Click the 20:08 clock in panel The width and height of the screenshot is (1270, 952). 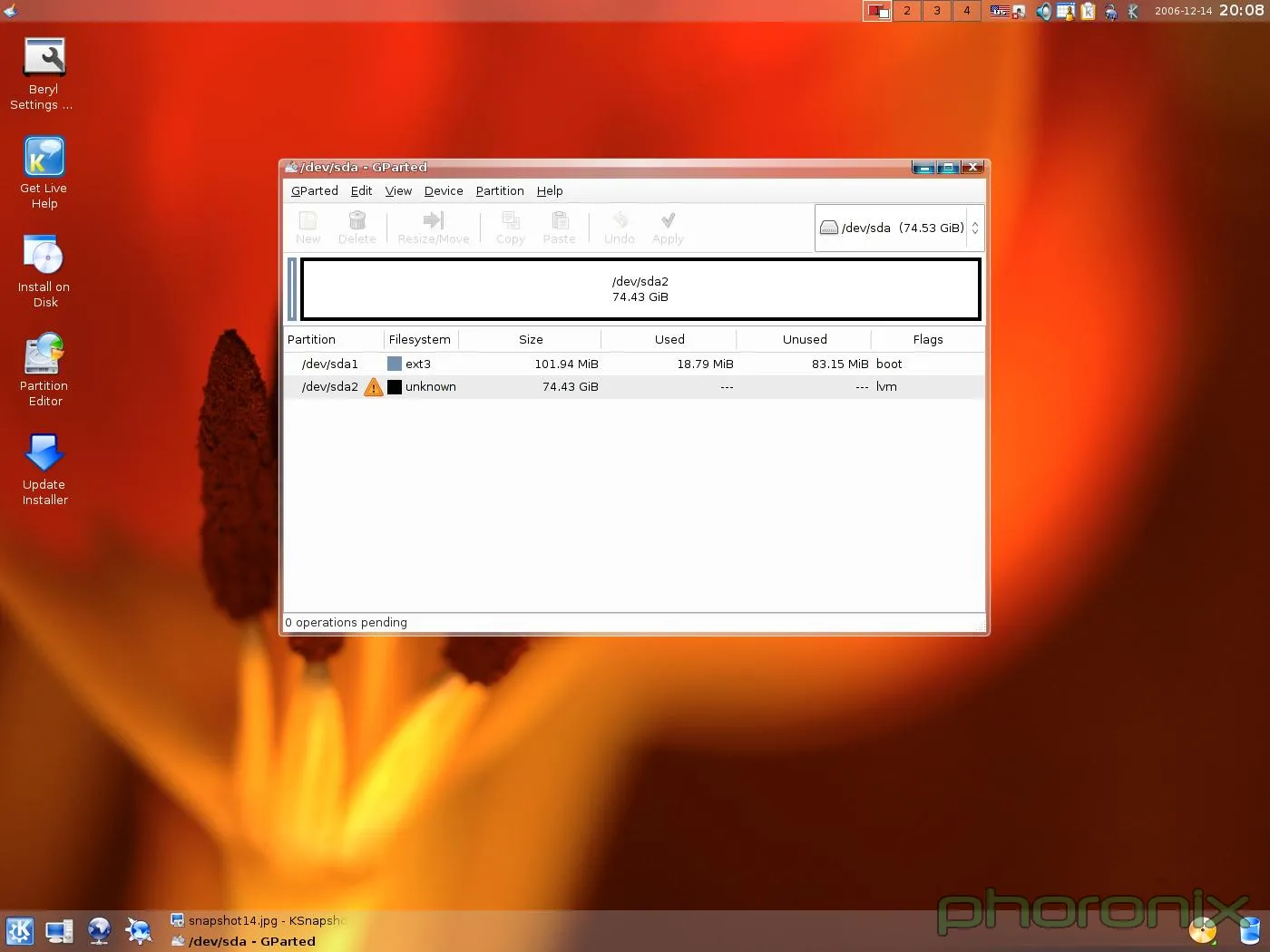[x=1241, y=10]
